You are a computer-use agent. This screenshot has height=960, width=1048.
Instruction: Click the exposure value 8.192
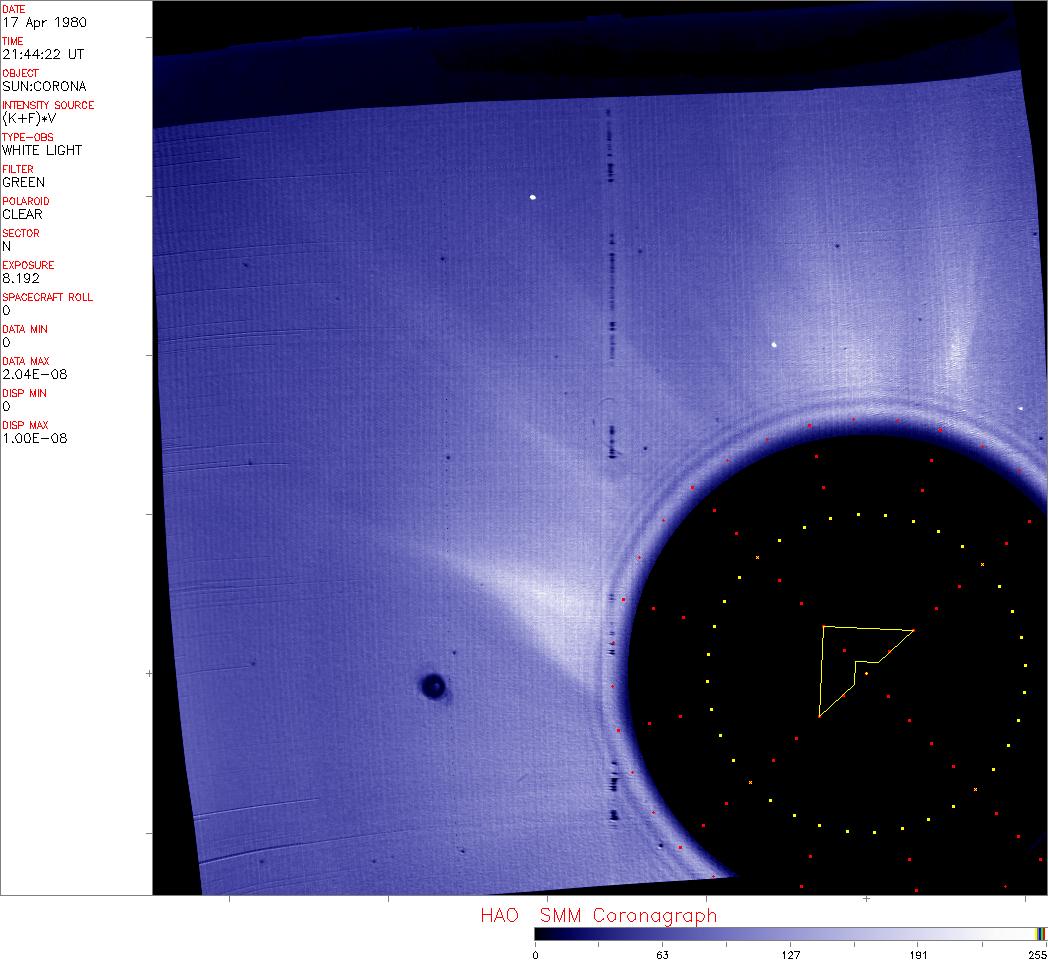[x=21, y=278]
